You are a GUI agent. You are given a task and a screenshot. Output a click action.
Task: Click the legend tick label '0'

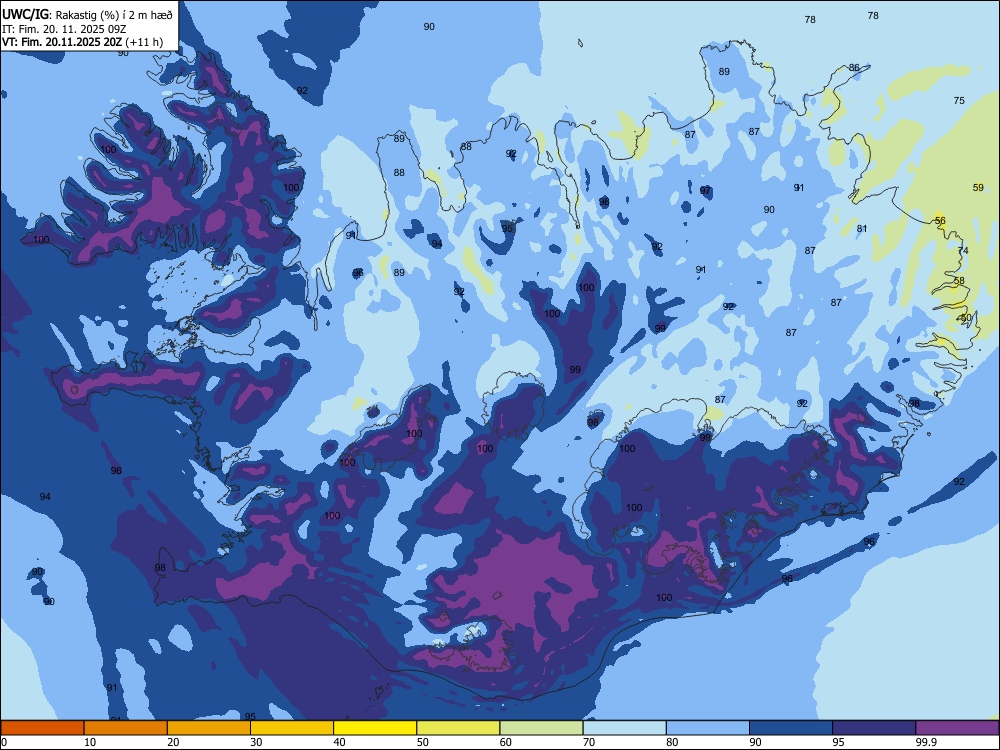[x=3, y=742]
